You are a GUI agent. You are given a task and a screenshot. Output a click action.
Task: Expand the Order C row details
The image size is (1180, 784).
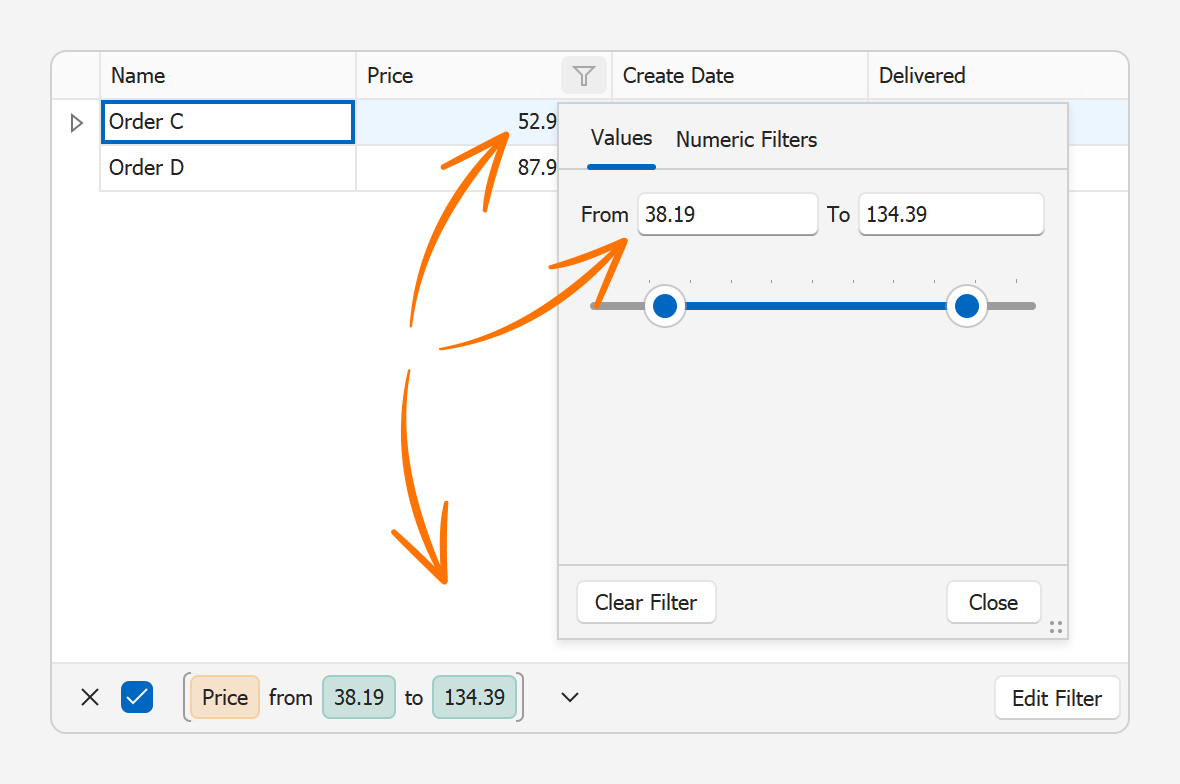click(76, 123)
